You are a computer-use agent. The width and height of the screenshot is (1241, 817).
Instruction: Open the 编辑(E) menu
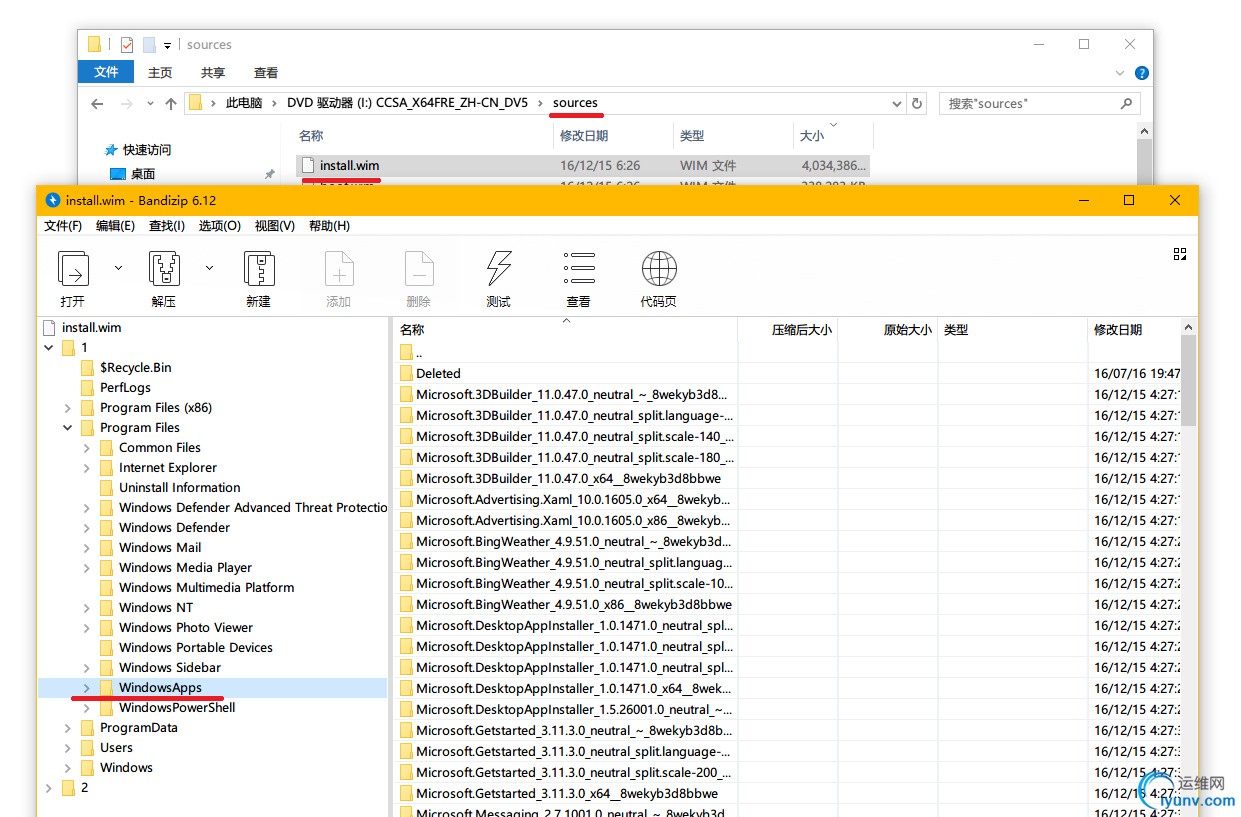(115, 226)
